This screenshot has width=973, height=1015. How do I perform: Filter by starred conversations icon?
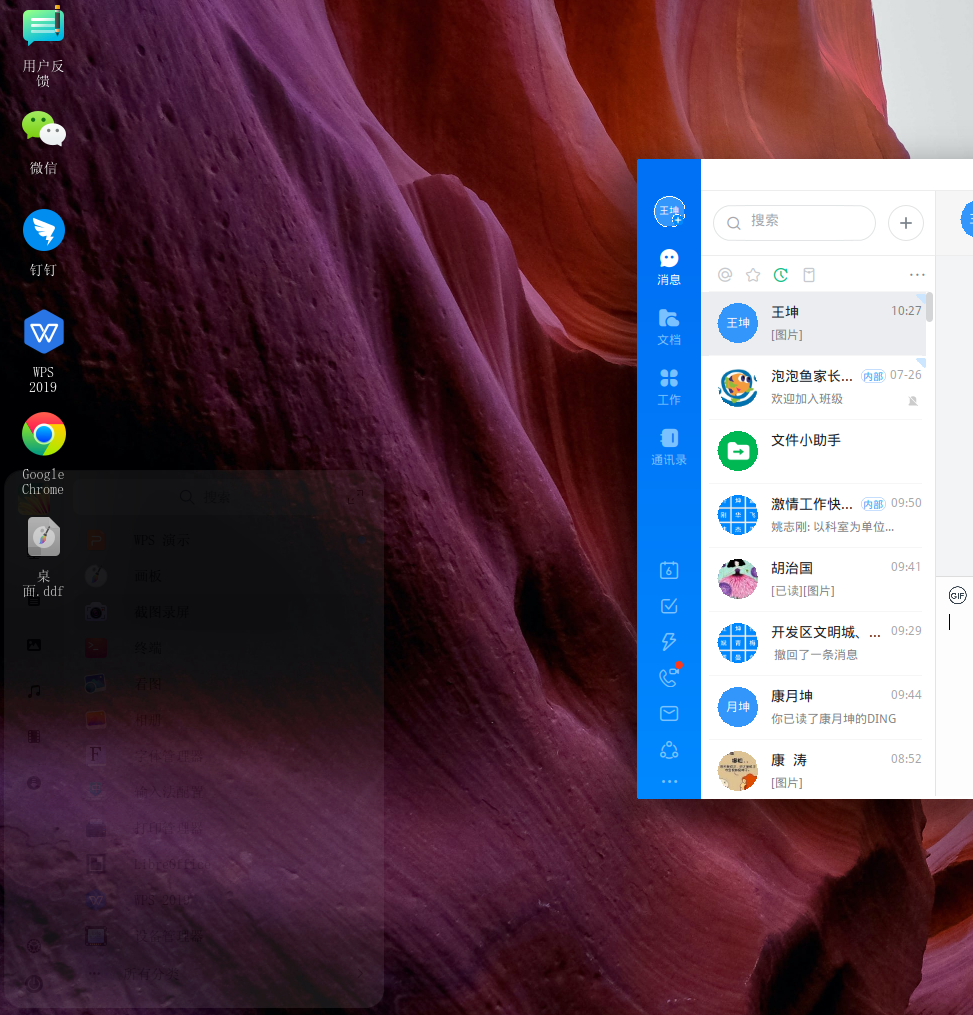(x=753, y=275)
